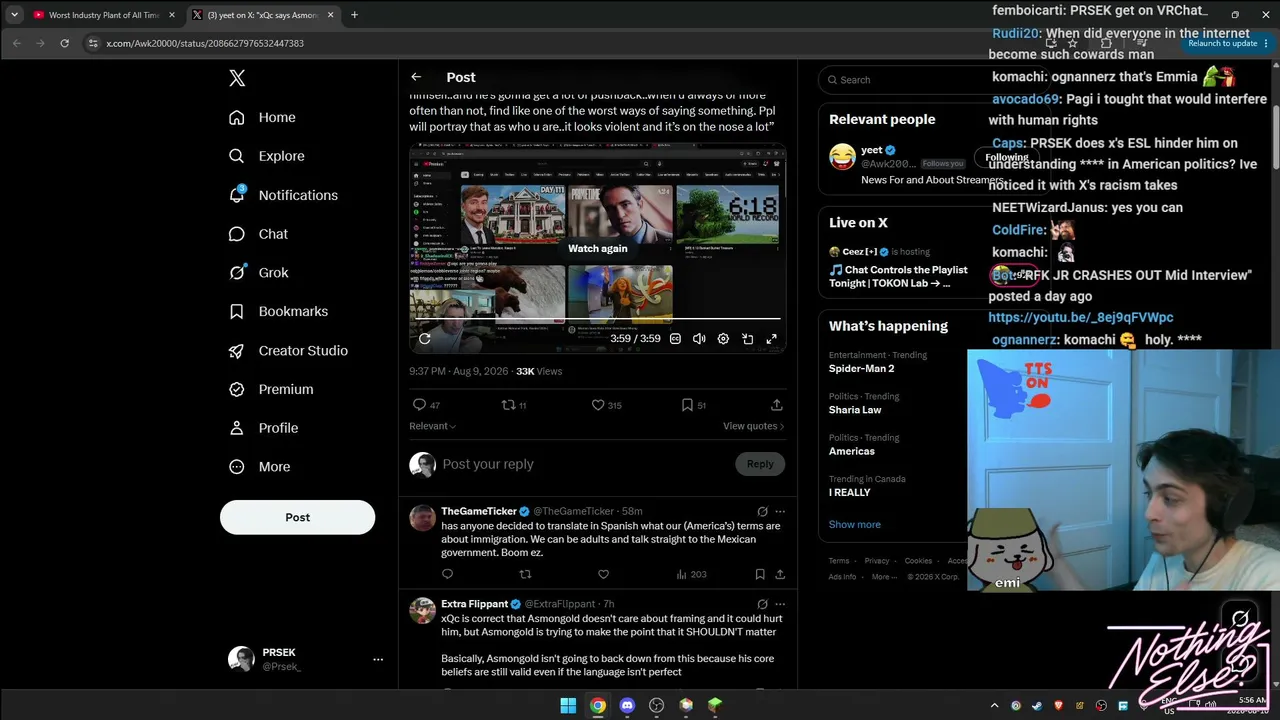Open Discord from the taskbar

[627, 705]
